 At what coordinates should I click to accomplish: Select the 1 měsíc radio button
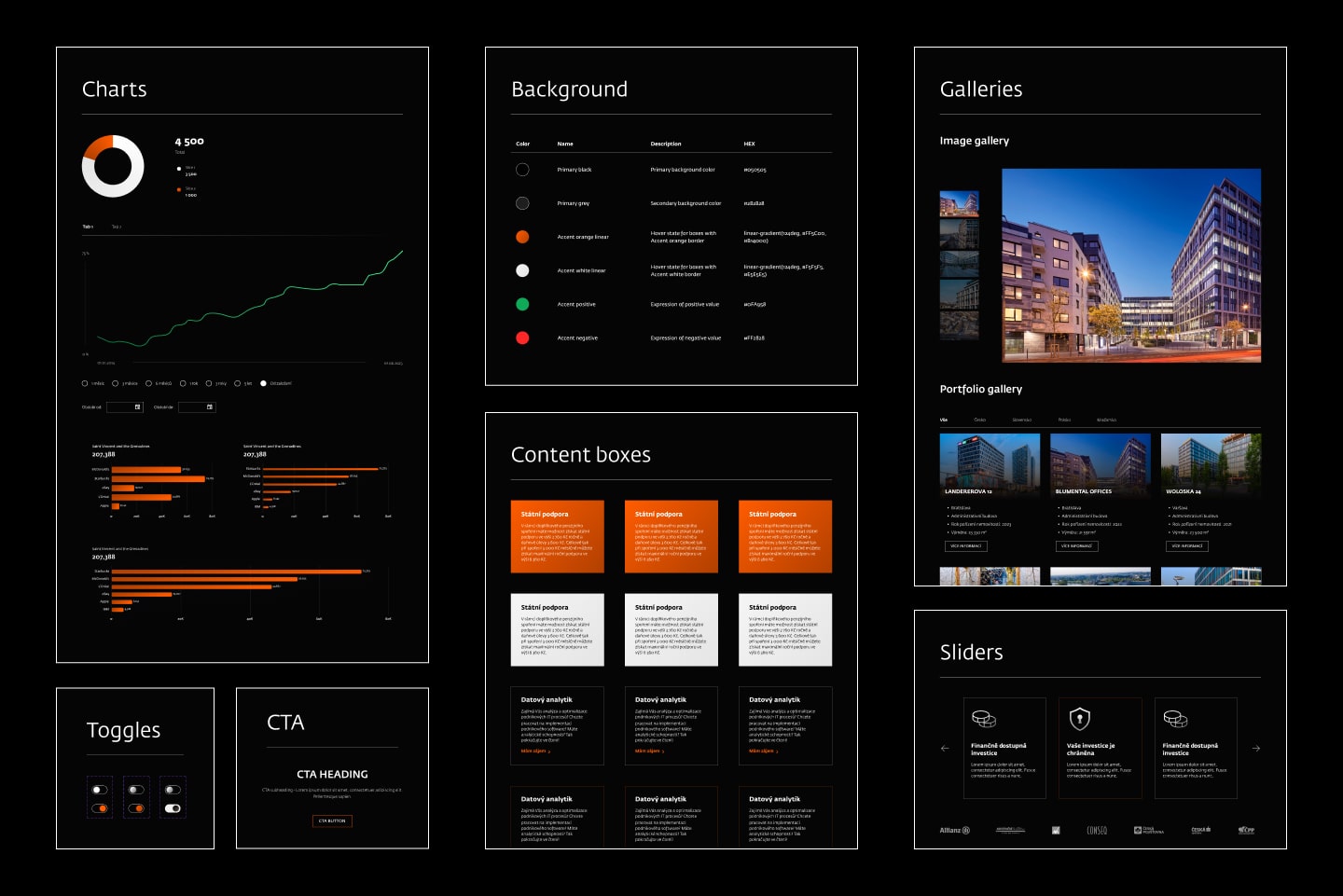[x=85, y=383]
